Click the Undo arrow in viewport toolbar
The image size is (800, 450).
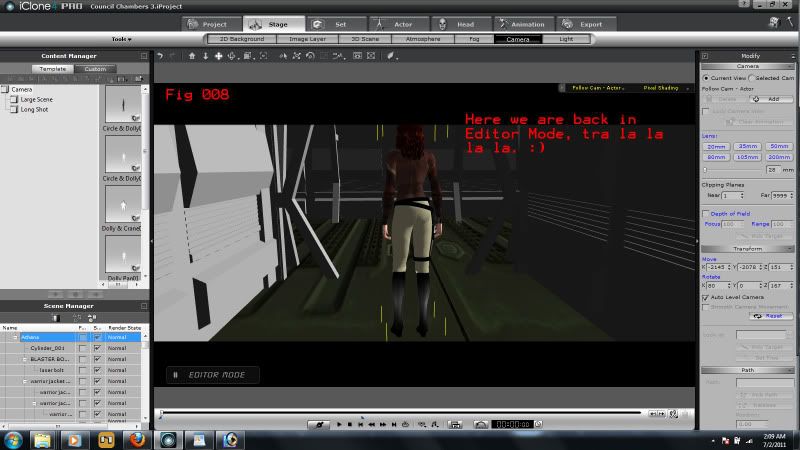[x=160, y=56]
